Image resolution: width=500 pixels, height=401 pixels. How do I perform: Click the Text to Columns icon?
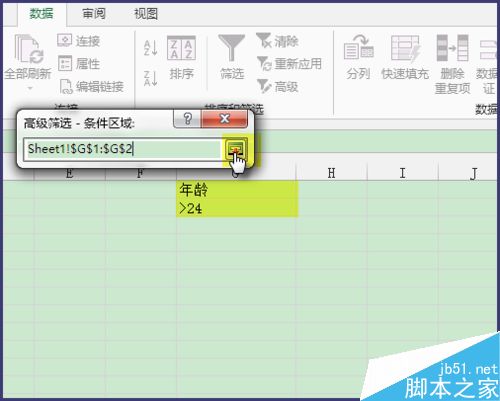pos(358,47)
